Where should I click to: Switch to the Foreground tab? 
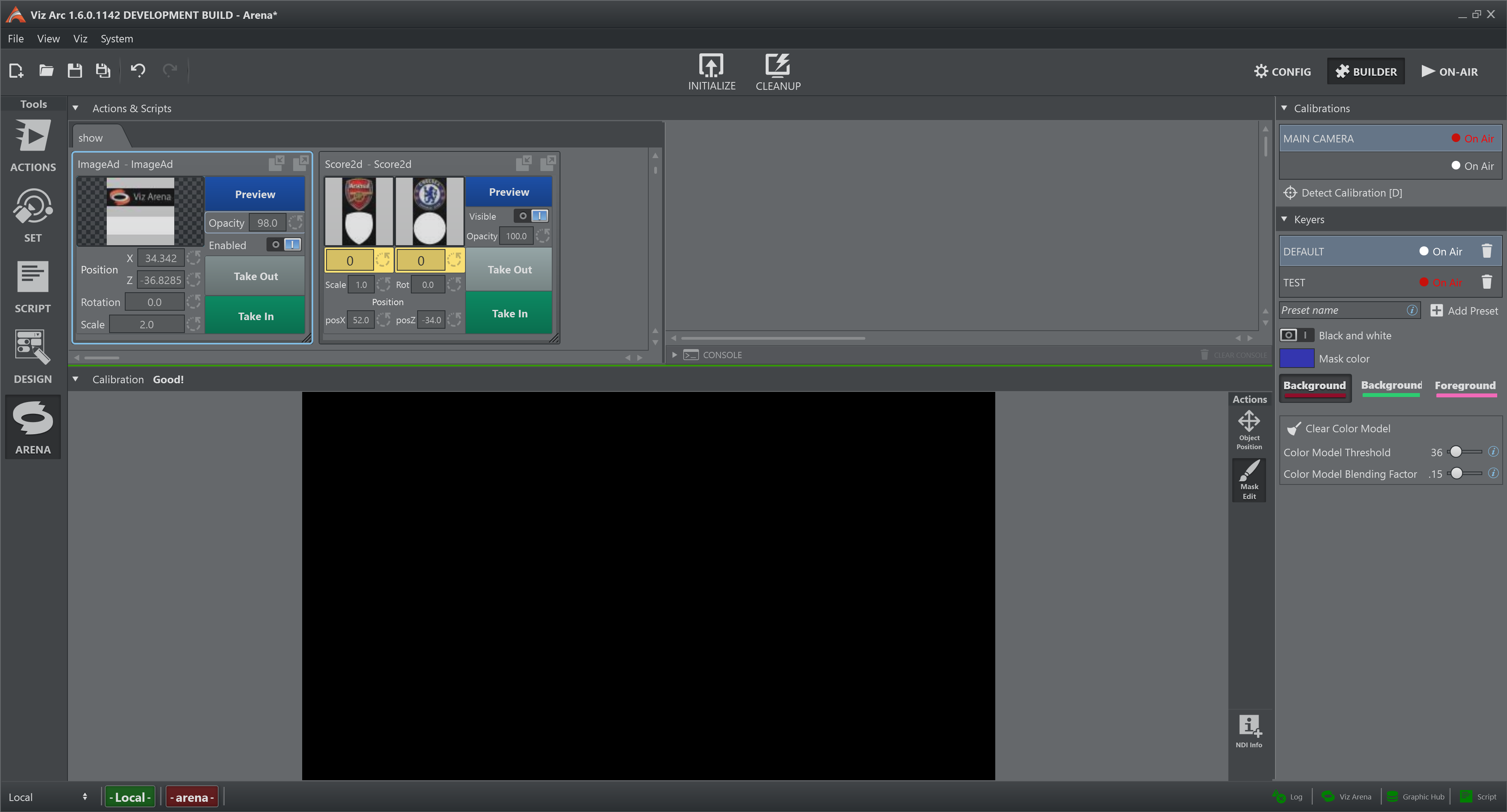point(1464,386)
